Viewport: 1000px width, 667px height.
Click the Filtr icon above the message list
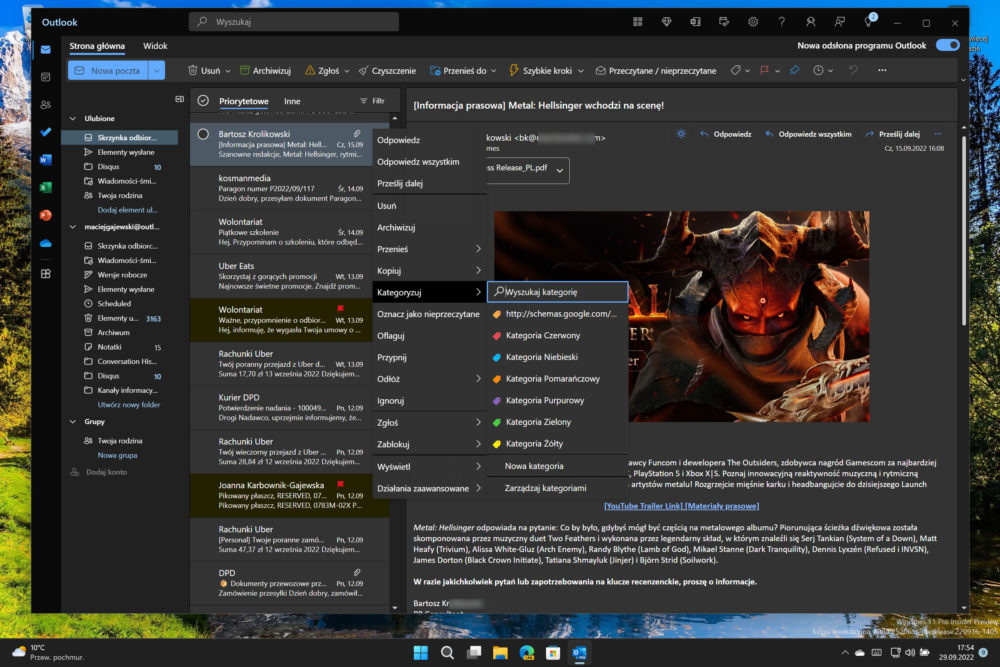point(372,101)
